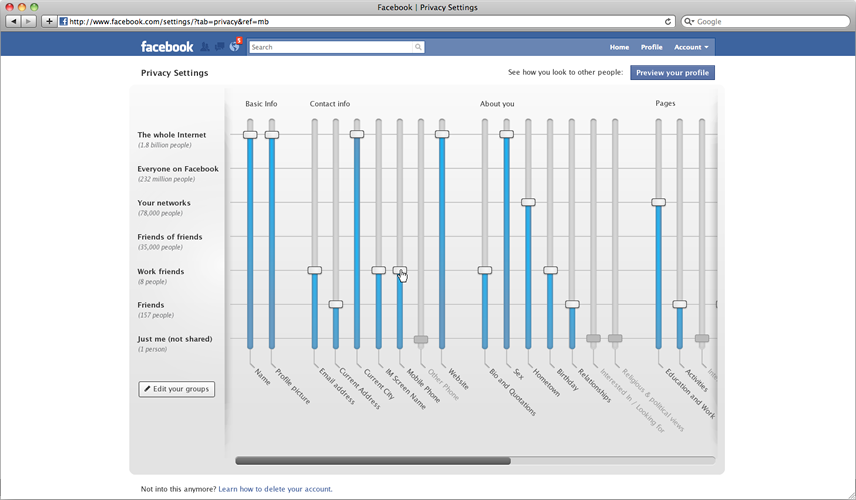
Task: Click the Current City slider handle
Action: (357, 134)
